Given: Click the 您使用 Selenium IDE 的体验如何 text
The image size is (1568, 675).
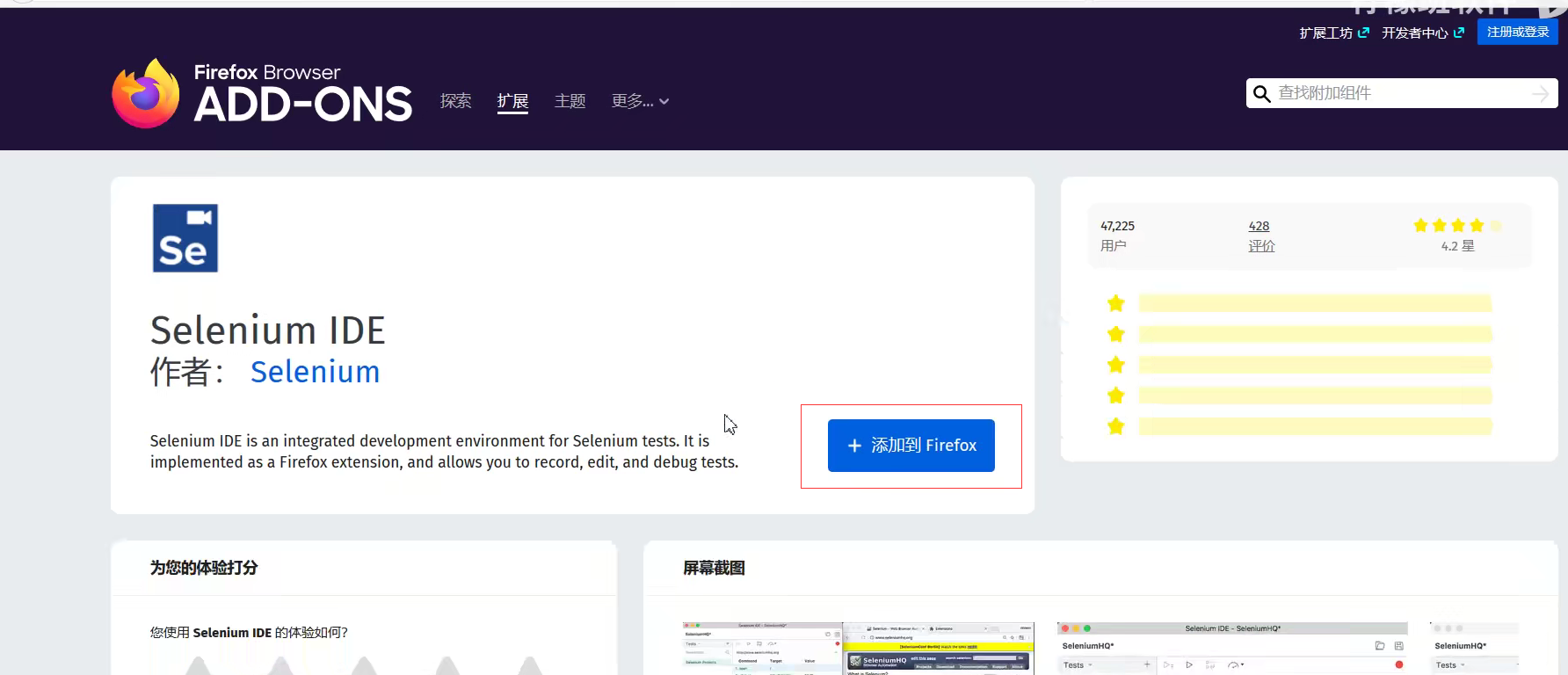Looking at the screenshot, I should 249,632.
